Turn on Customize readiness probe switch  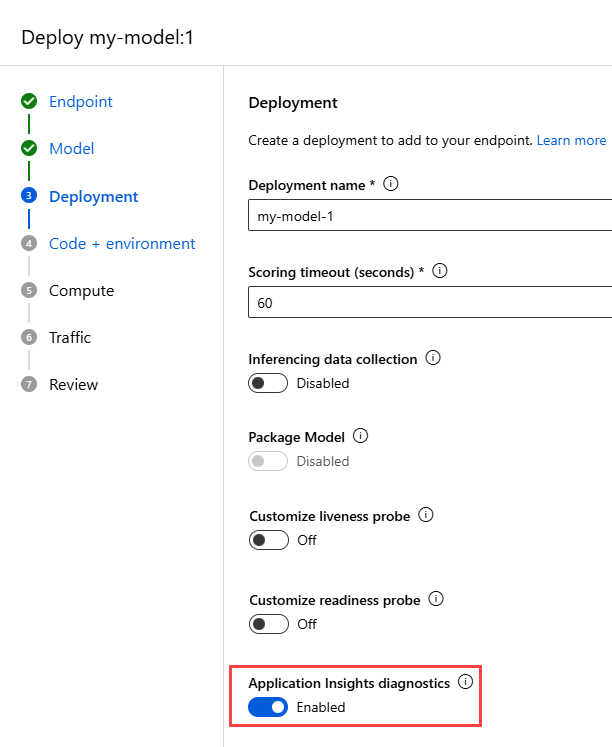click(267, 624)
